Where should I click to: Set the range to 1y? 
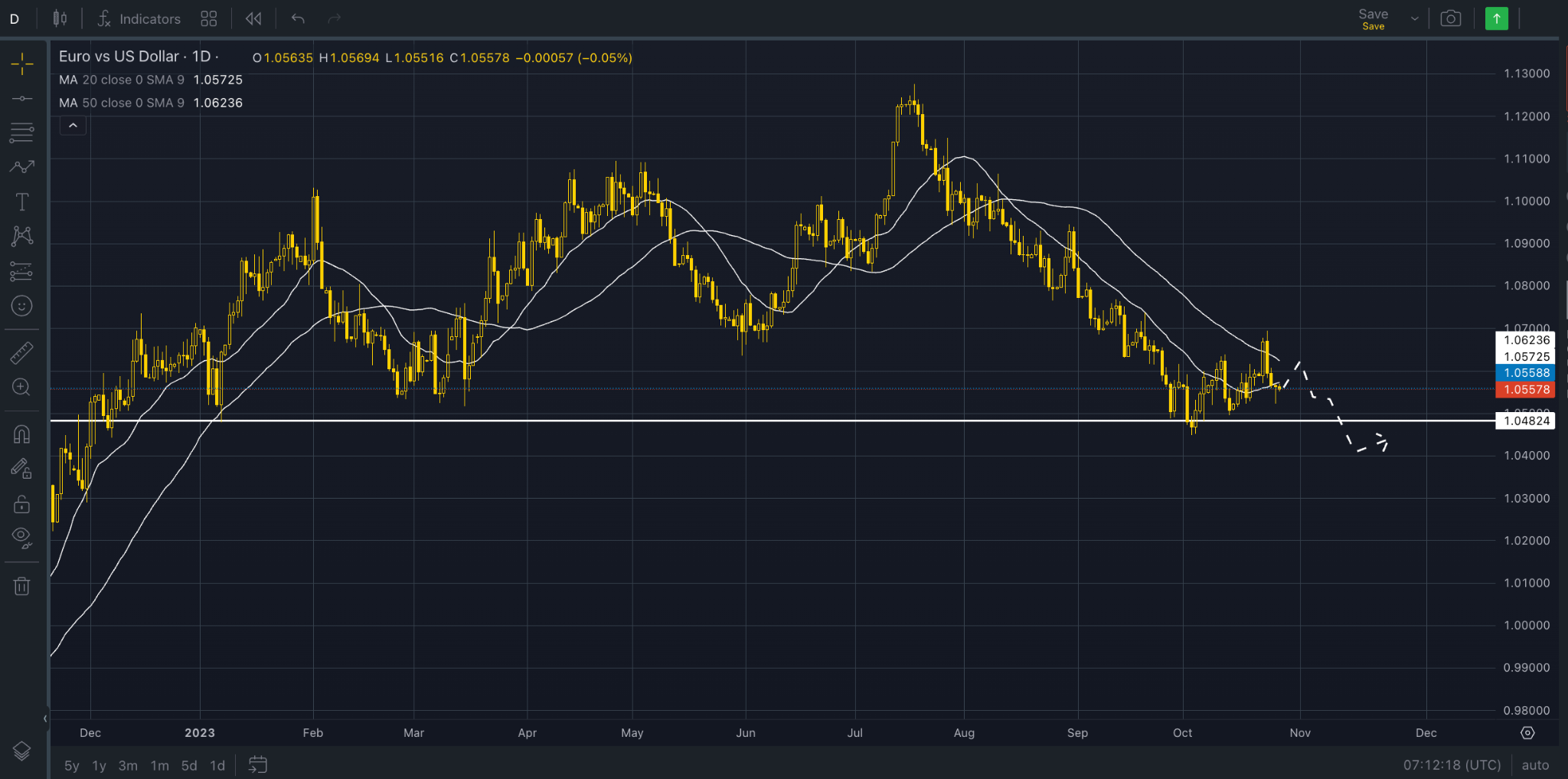pyautogui.click(x=100, y=765)
